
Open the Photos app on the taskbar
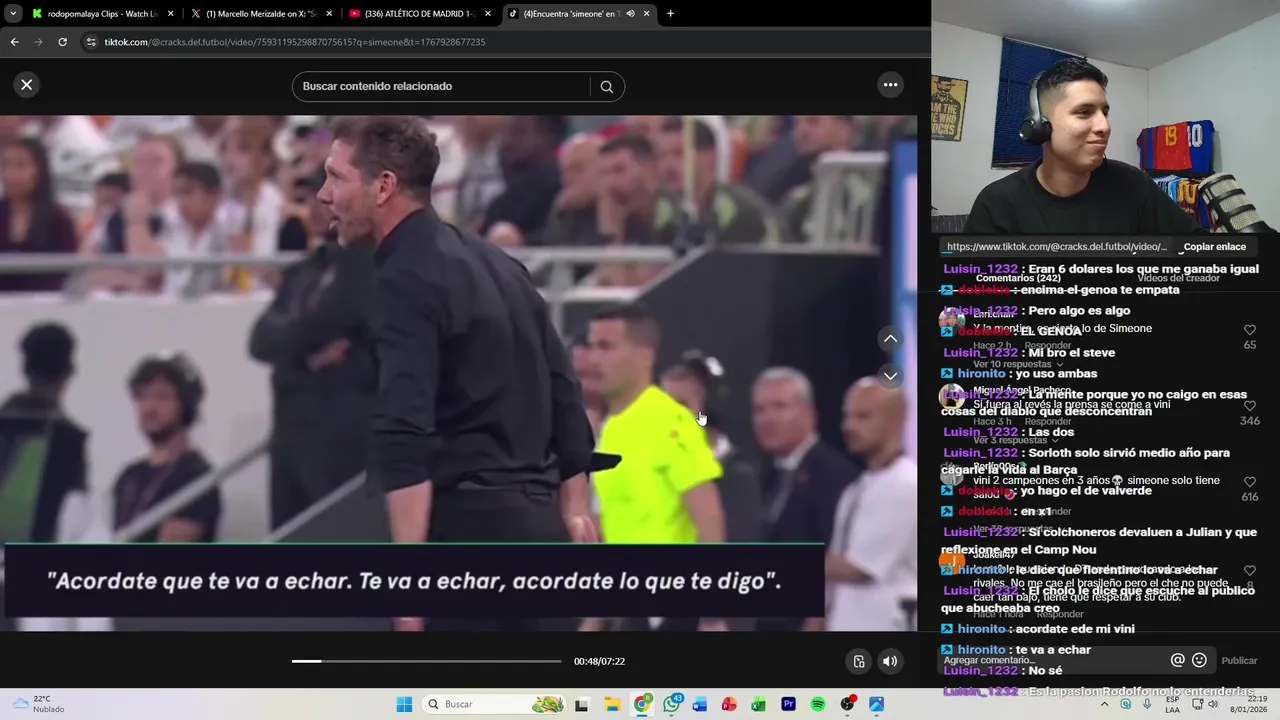876,704
